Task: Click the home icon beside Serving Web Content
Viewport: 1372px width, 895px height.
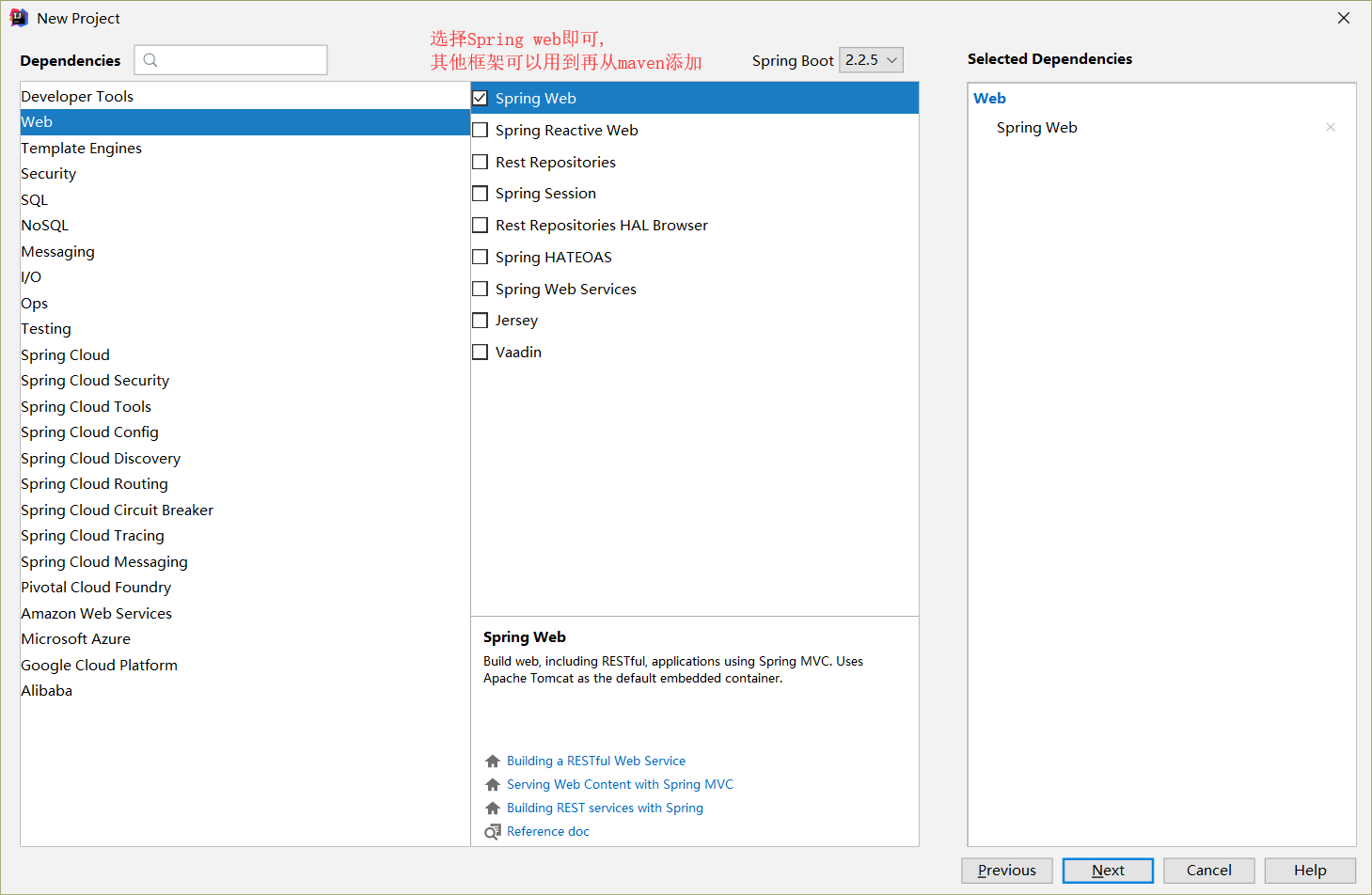Action: [493, 784]
